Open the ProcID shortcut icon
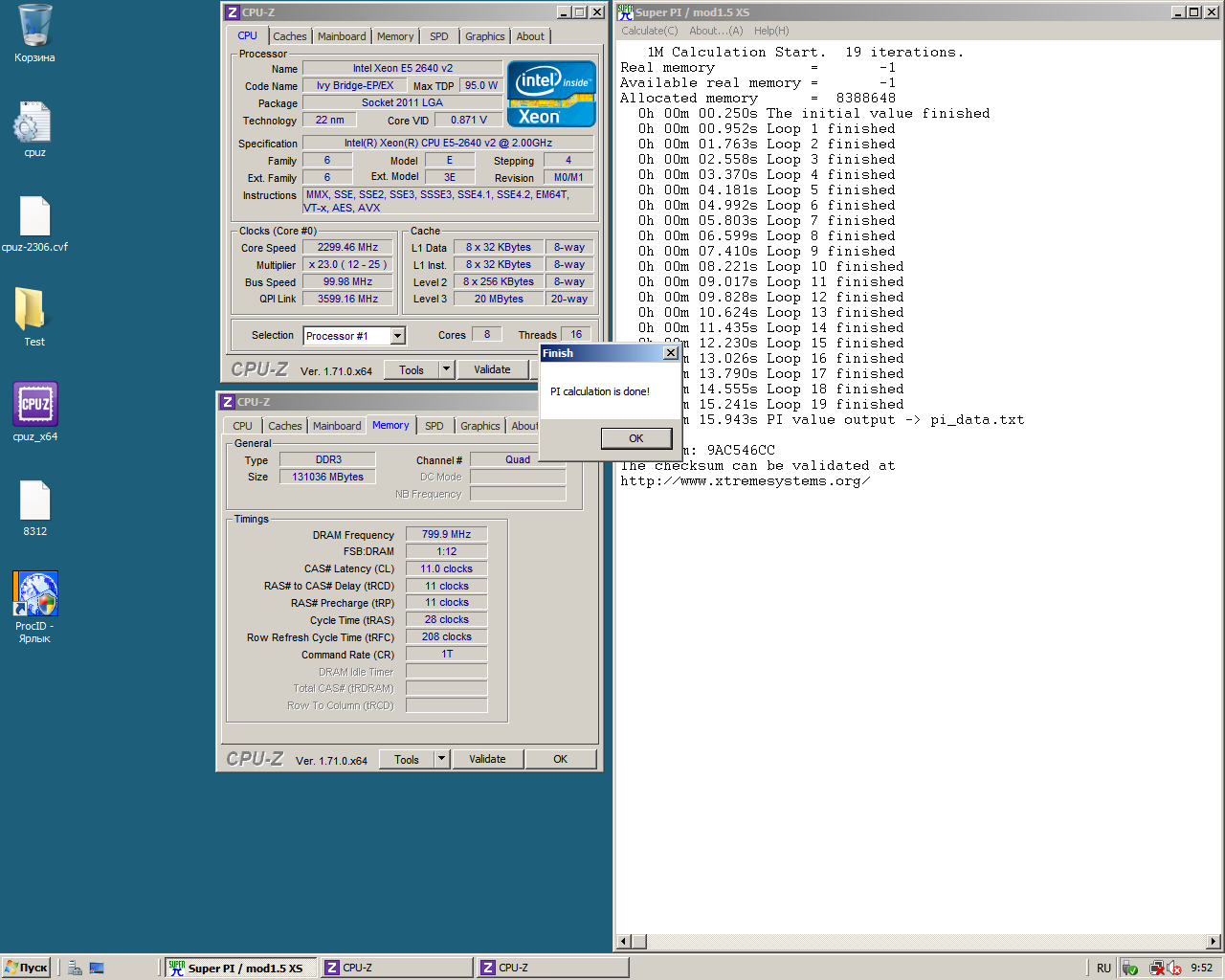1225x980 pixels. (35, 594)
